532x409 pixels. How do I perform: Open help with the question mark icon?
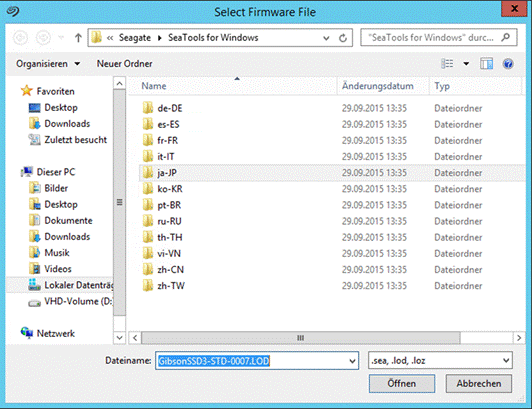508,63
